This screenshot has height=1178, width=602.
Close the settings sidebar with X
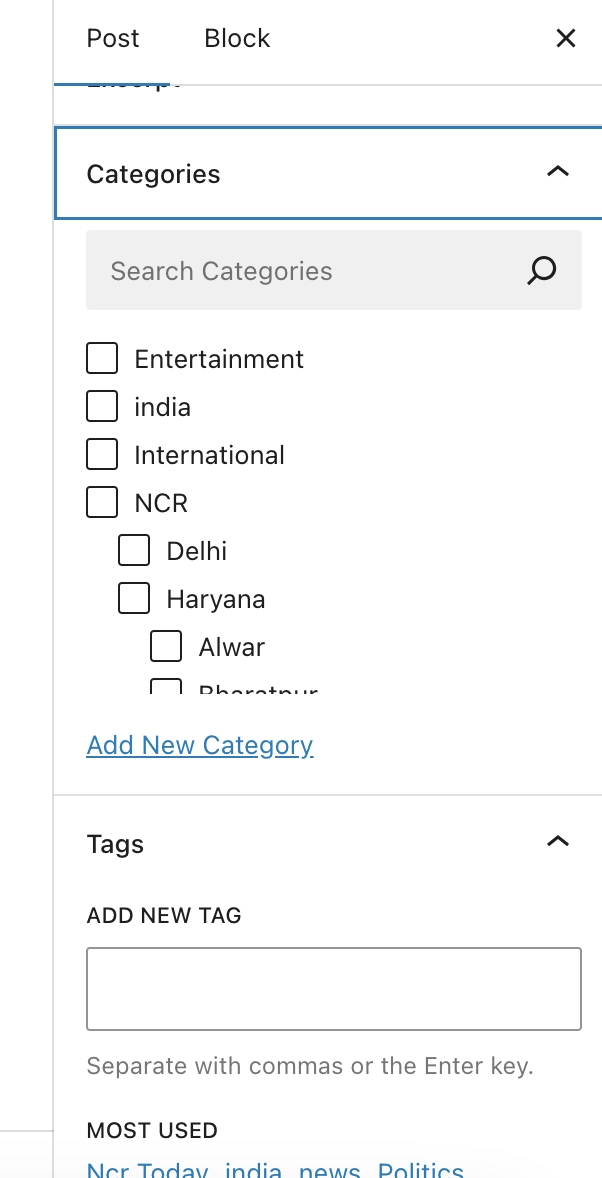[566, 39]
